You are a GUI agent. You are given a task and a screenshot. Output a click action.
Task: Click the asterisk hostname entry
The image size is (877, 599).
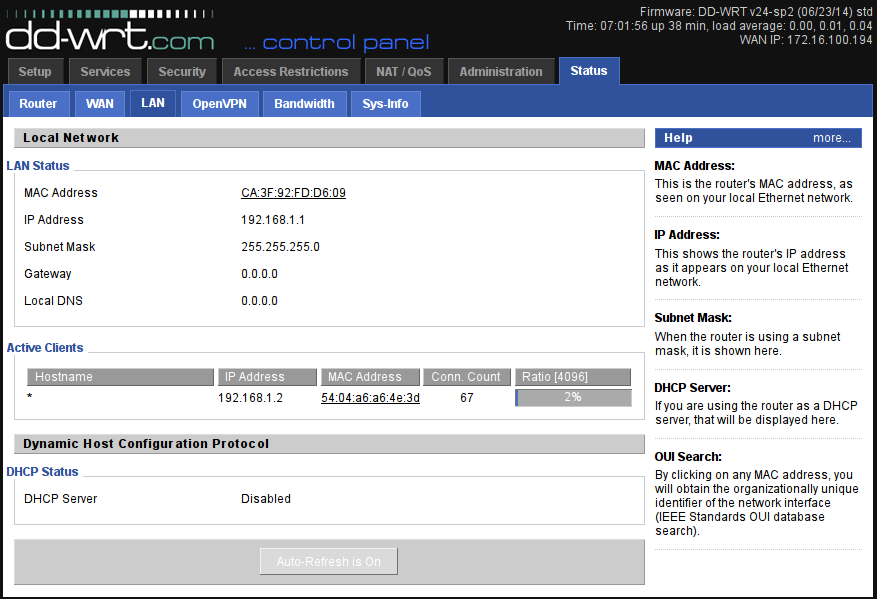click(30, 397)
